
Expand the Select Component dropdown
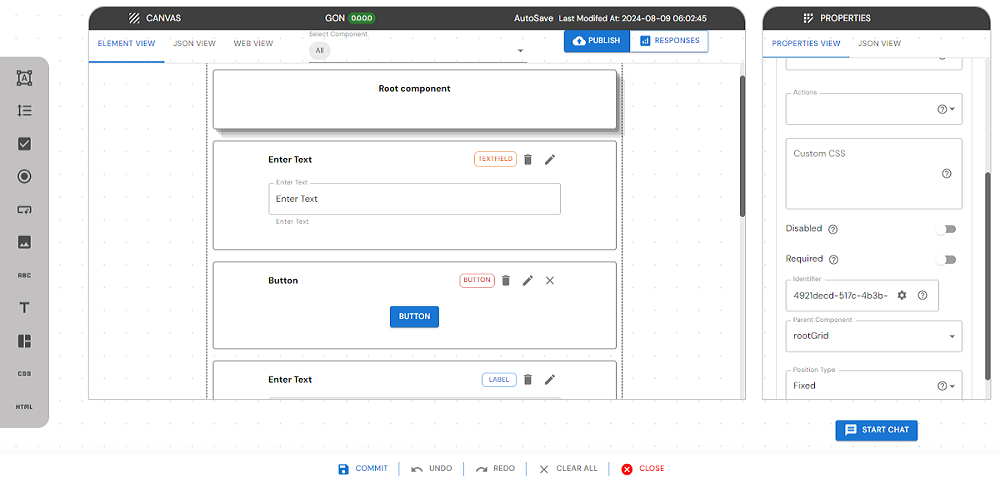click(x=520, y=51)
